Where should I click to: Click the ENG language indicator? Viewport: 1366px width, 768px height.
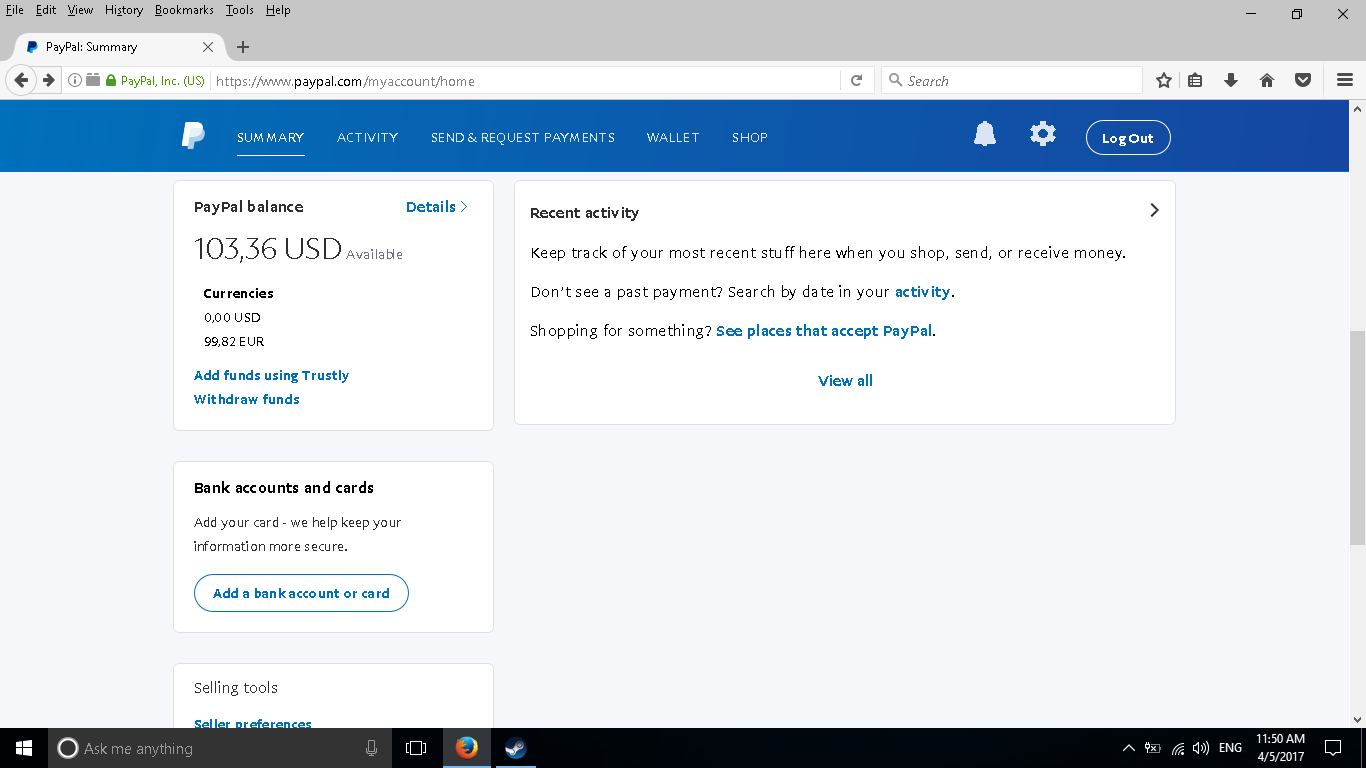click(1231, 748)
